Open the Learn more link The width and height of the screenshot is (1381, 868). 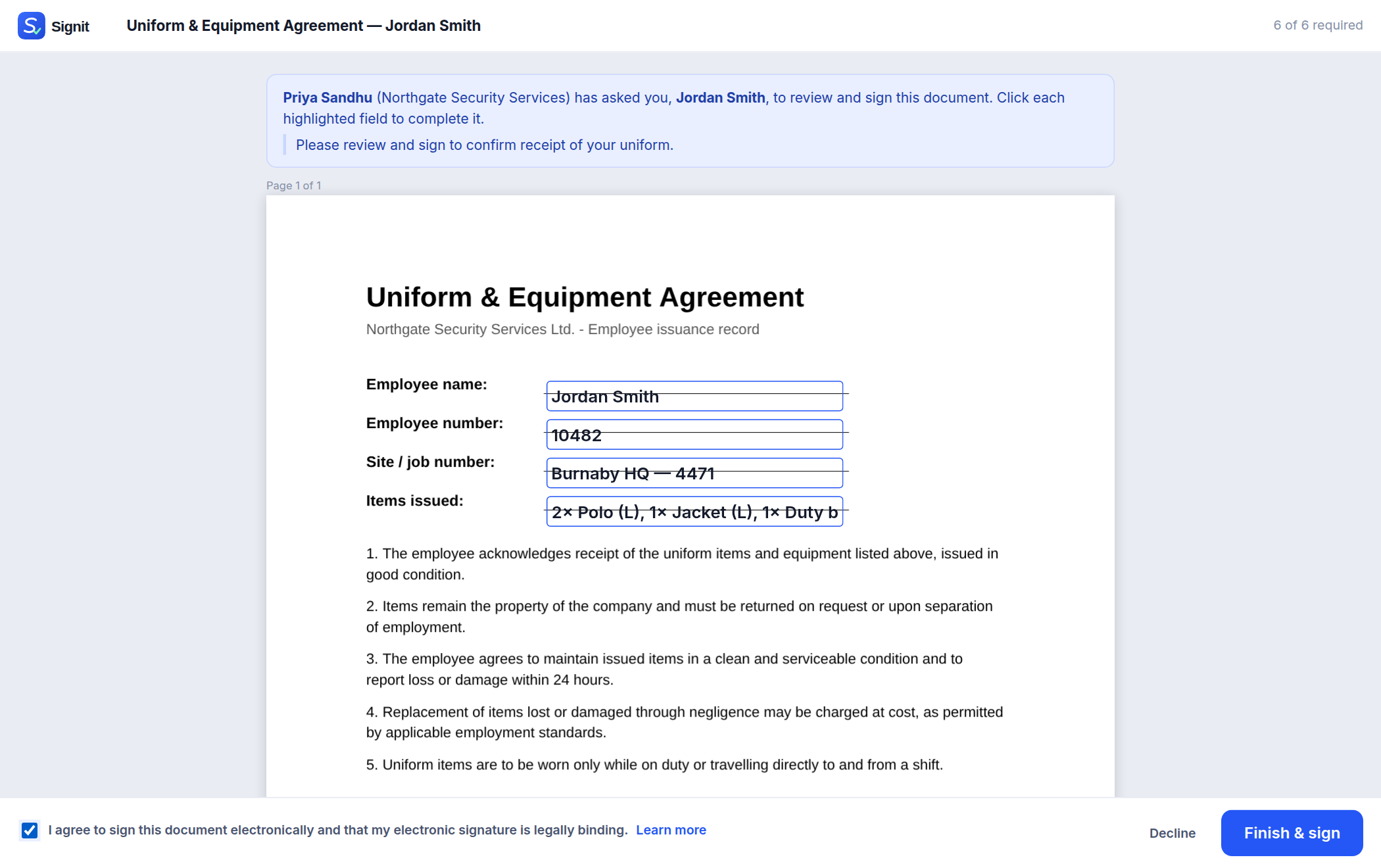pos(671,830)
